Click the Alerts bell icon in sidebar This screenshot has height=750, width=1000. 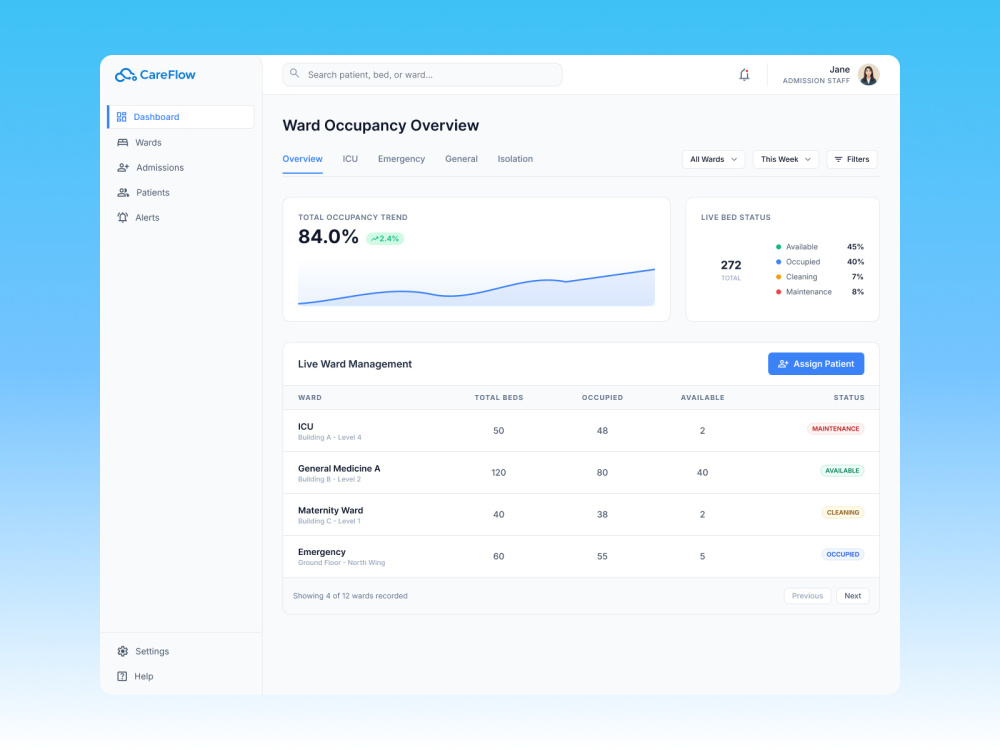[122, 217]
